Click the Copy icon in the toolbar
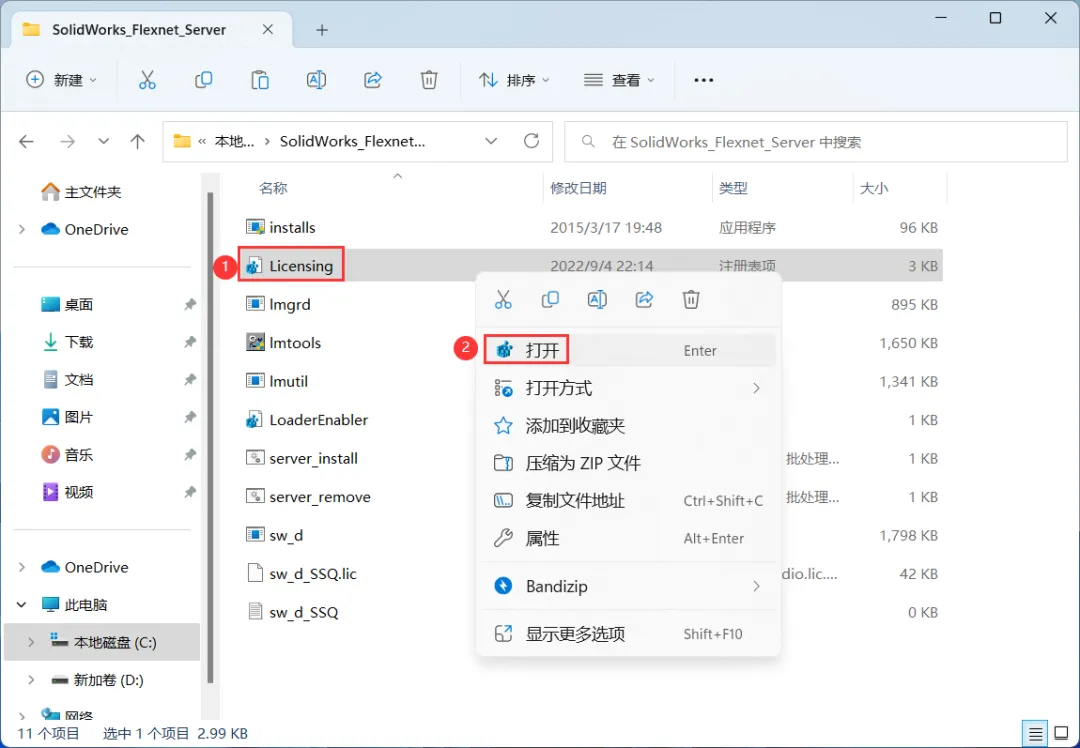This screenshot has width=1080, height=748. coord(203,80)
